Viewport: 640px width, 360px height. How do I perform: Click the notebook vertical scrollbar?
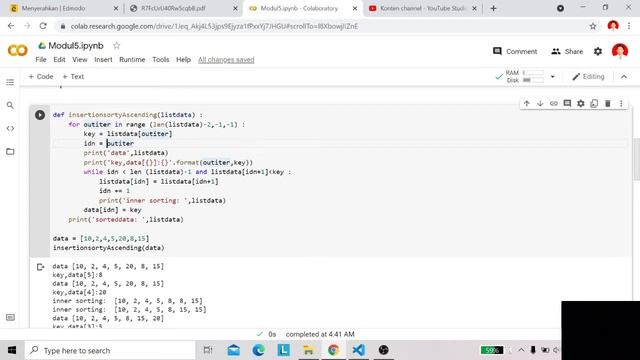636,159
